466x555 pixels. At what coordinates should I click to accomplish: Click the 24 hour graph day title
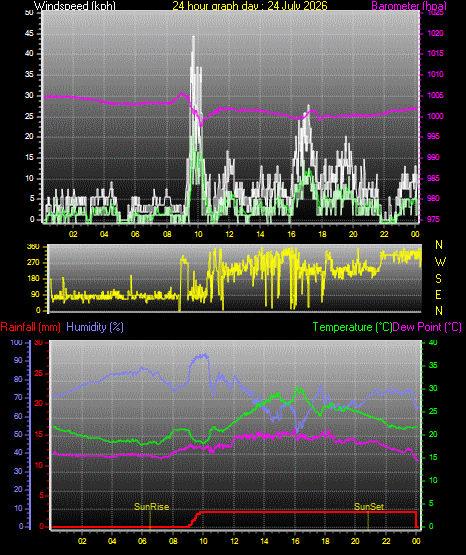(250, 6)
